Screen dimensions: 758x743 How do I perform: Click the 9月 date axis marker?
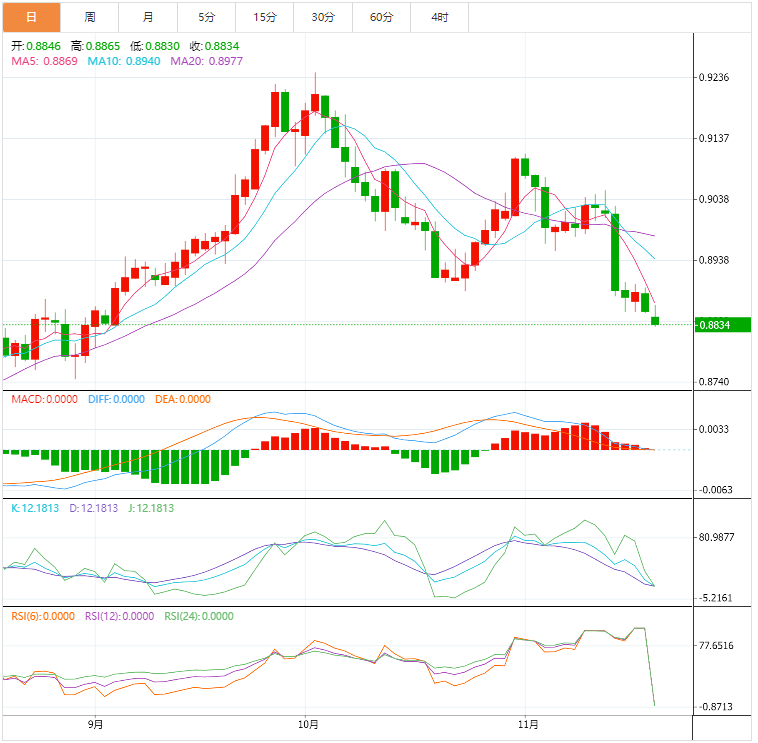tap(95, 724)
